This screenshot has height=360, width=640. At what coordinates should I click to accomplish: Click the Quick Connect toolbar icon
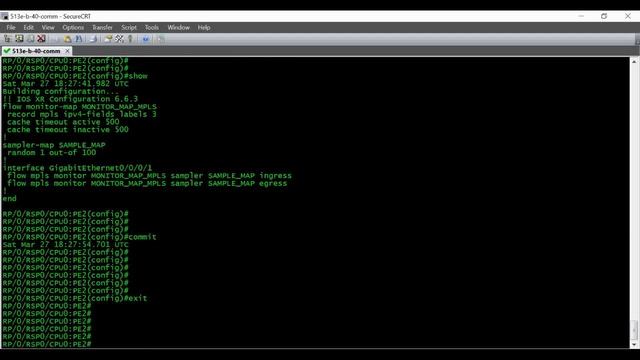(19, 39)
